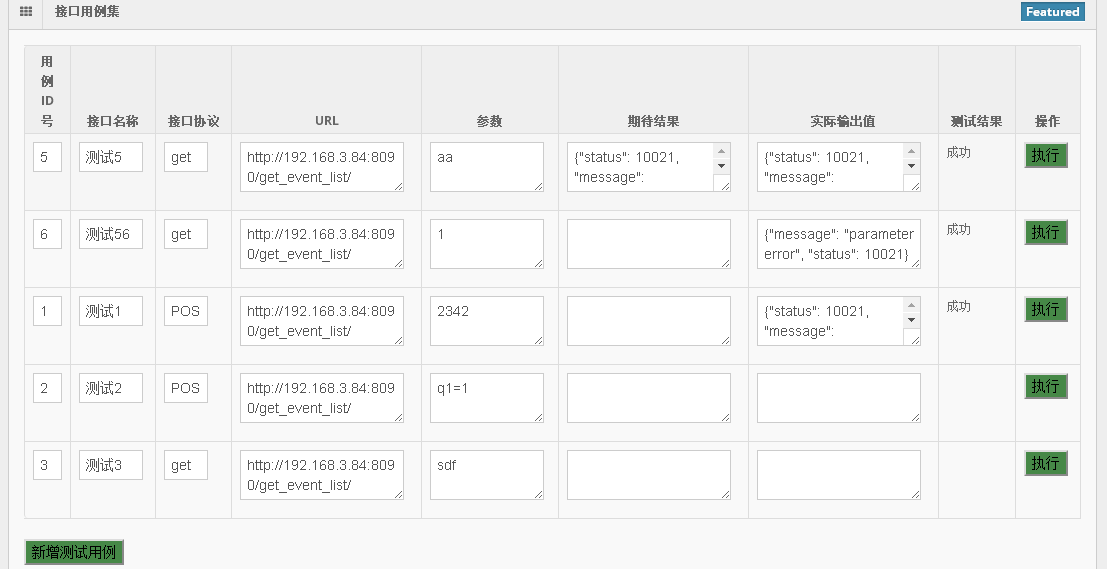This screenshot has width=1107, height=569.
Task: Execute test case 测试3
Action: [1046, 463]
